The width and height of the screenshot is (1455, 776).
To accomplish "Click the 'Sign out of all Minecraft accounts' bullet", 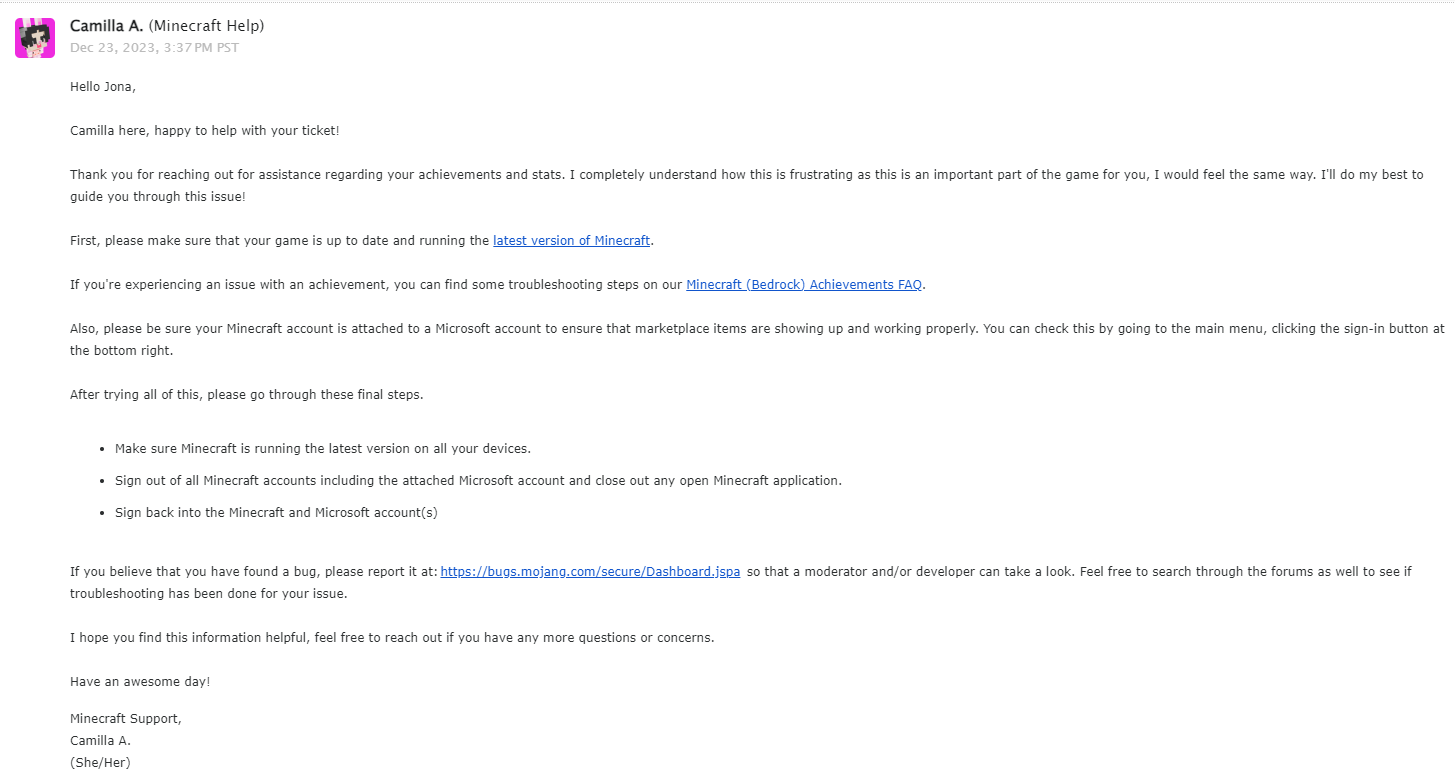I will pos(478,481).
